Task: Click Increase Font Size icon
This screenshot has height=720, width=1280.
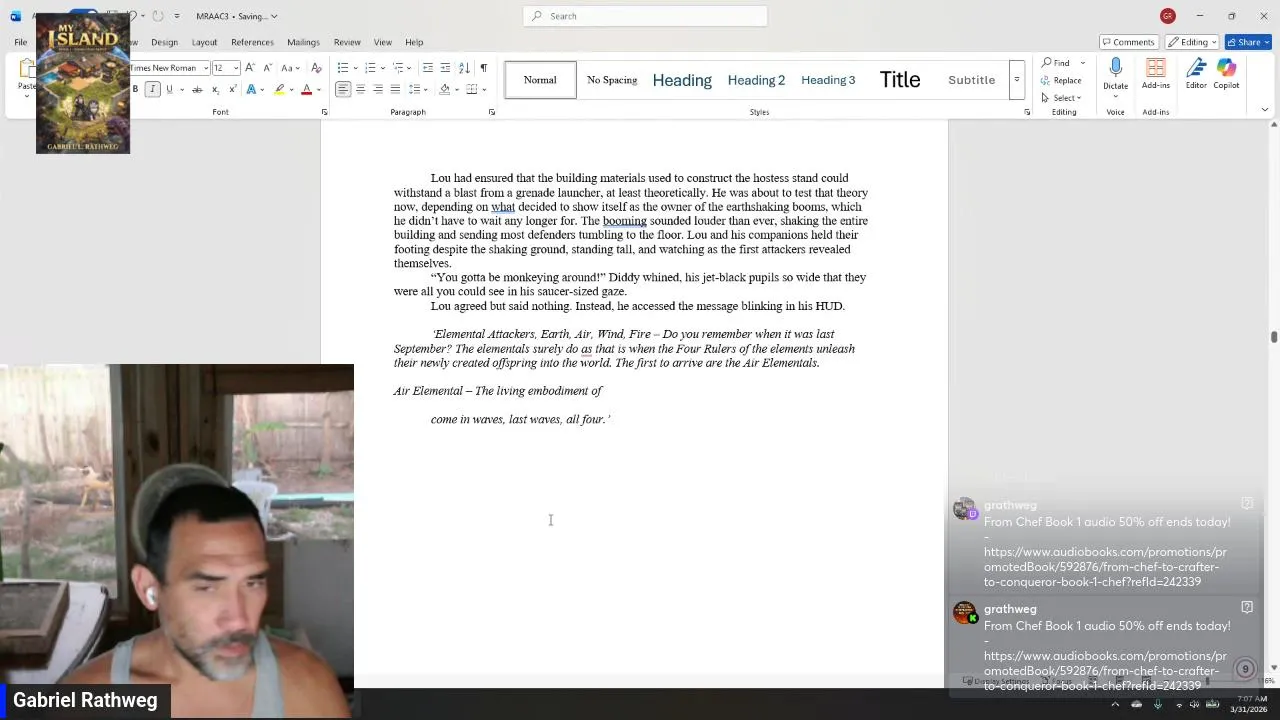Action: point(250,68)
